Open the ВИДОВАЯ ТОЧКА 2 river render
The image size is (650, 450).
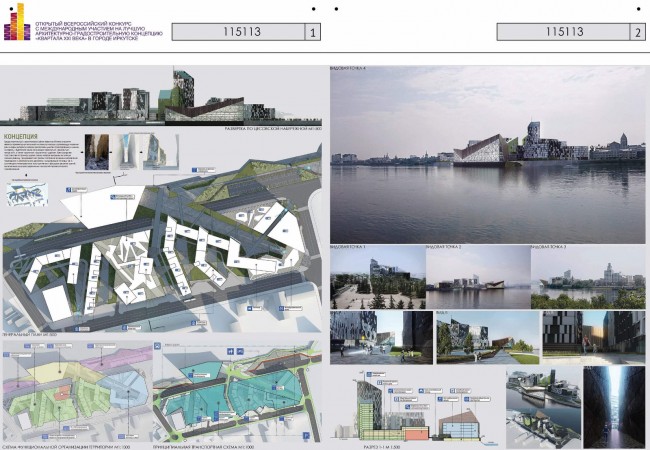click(x=478, y=277)
